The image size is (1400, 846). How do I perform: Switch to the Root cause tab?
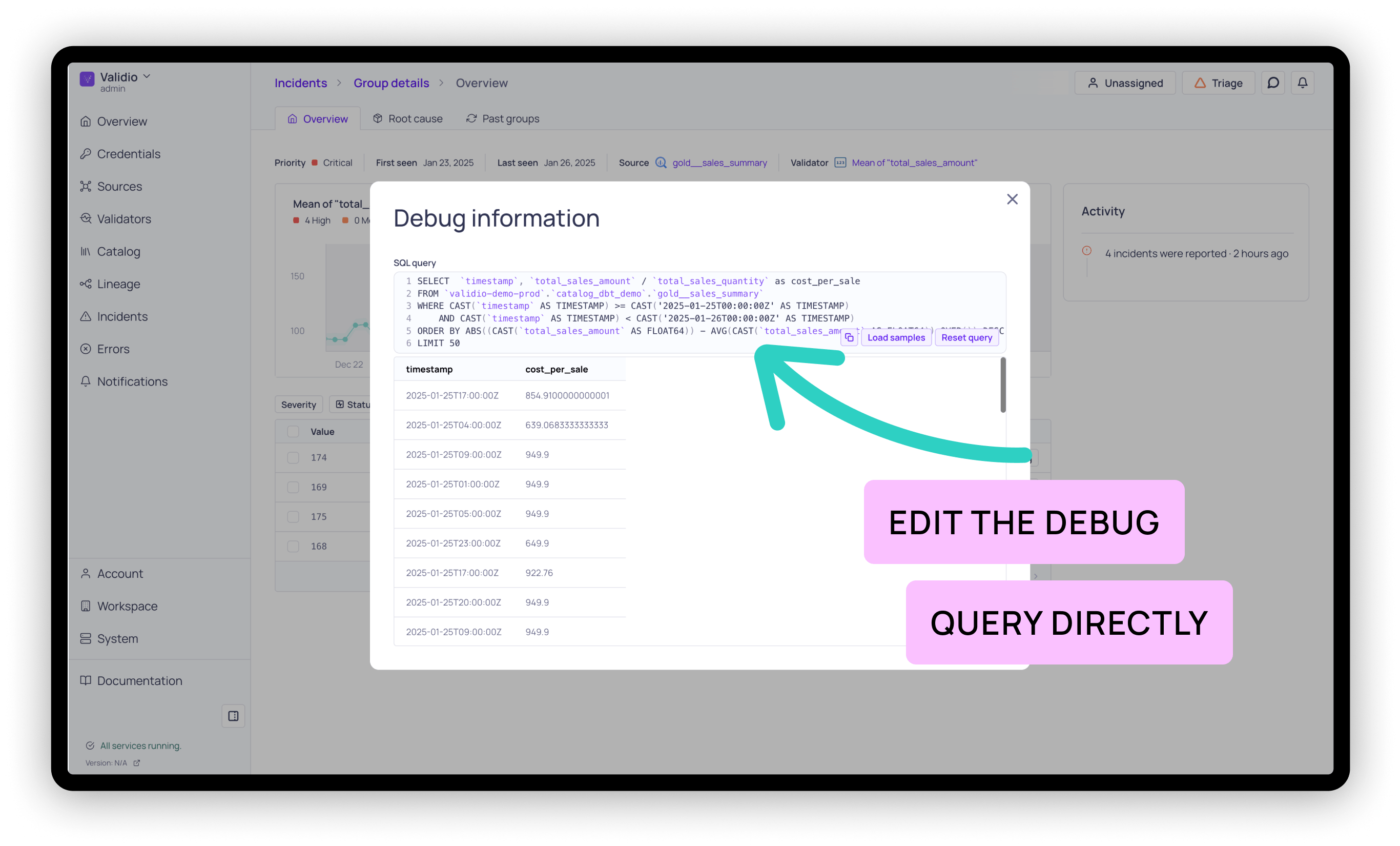point(407,119)
